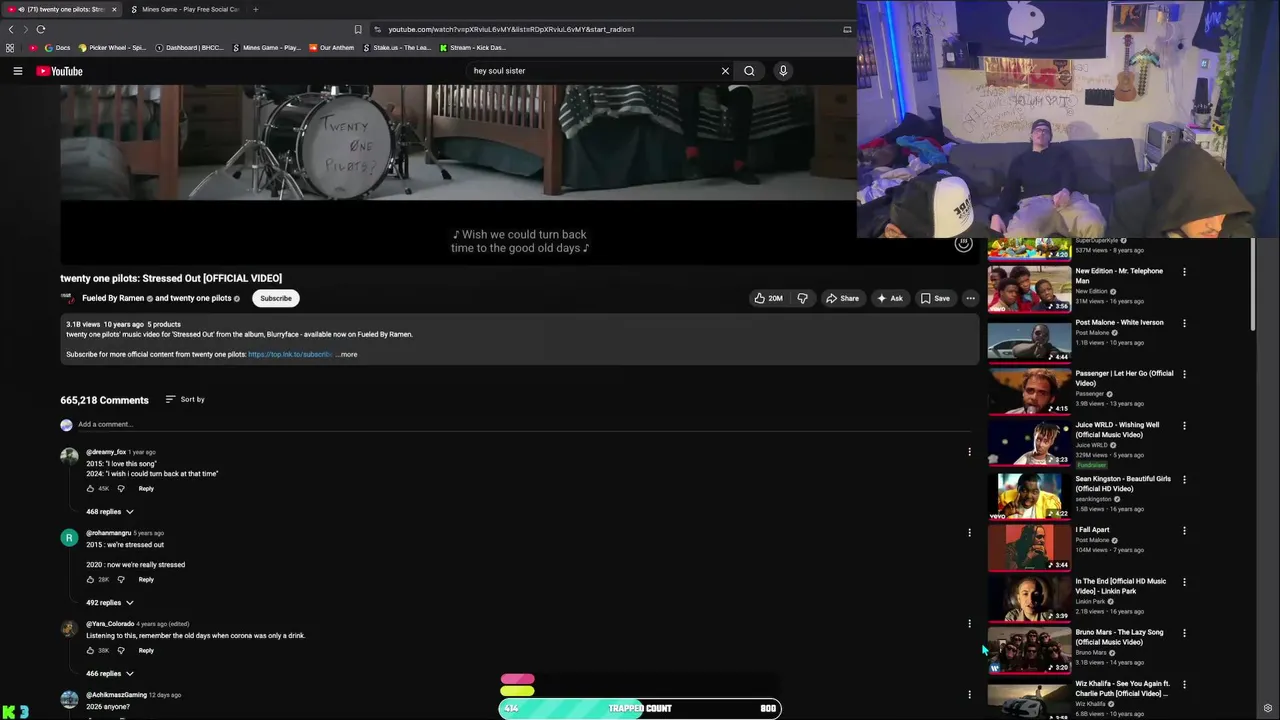
Task: Like the Stressed Out video
Action: coord(768,298)
